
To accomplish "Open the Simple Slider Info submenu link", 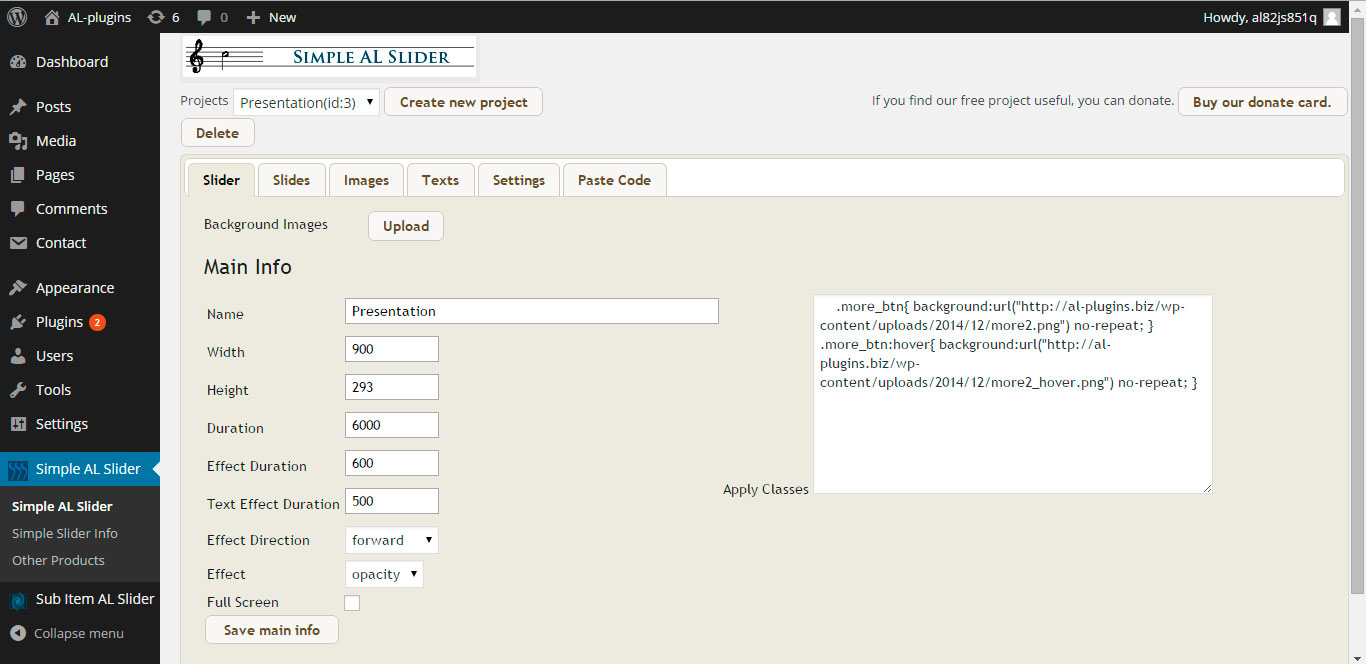I will coord(65,533).
